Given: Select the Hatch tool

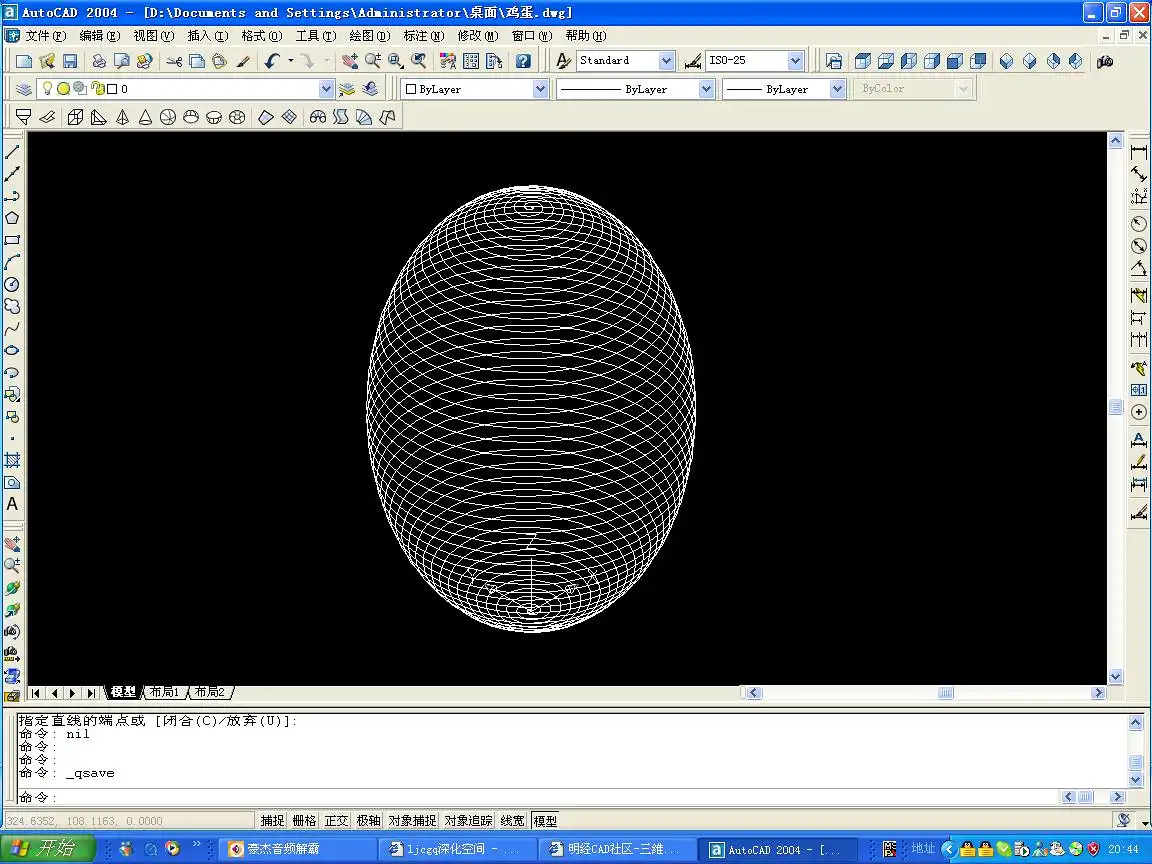Looking at the screenshot, I should (12, 461).
